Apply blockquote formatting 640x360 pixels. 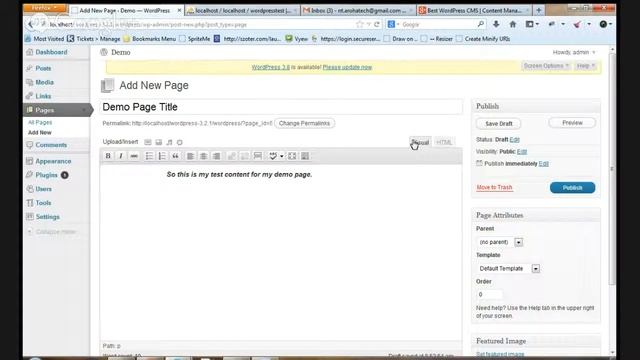click(x=175, y=156)
